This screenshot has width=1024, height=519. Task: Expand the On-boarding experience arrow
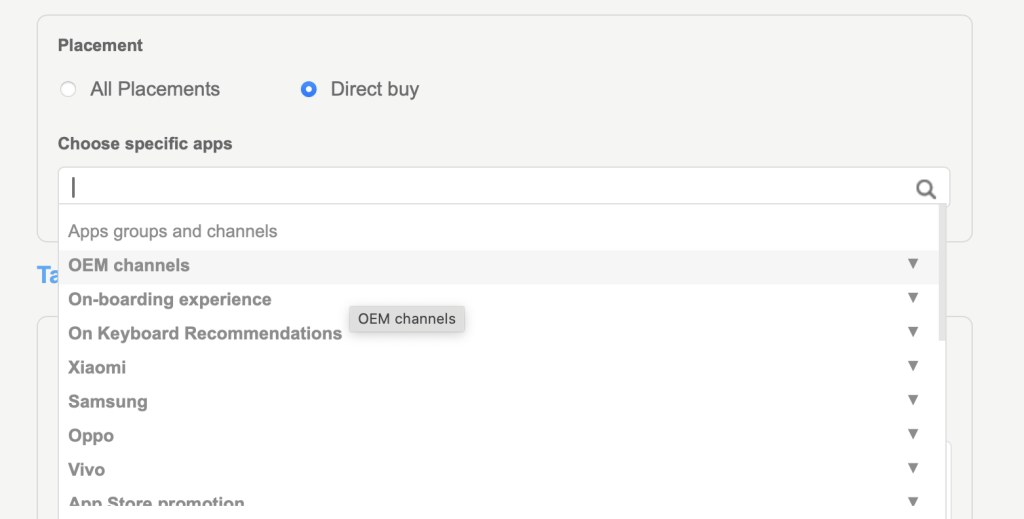[912, 298]
